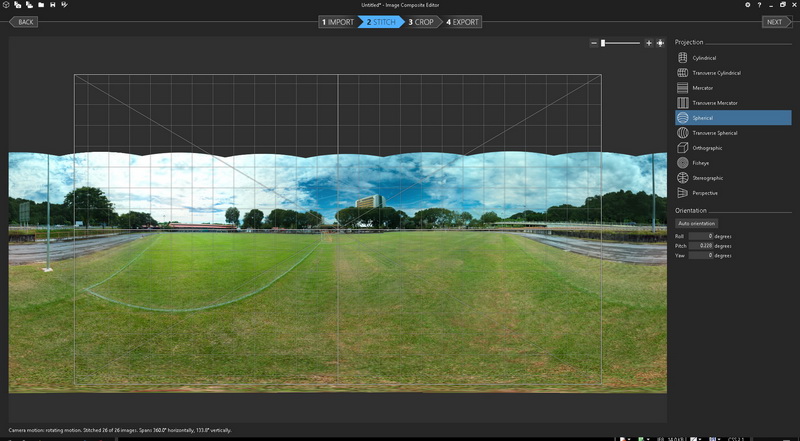The image size is (800, 441).
Task: Open the settings gear in title bar
Action: [x=747, y=5]
